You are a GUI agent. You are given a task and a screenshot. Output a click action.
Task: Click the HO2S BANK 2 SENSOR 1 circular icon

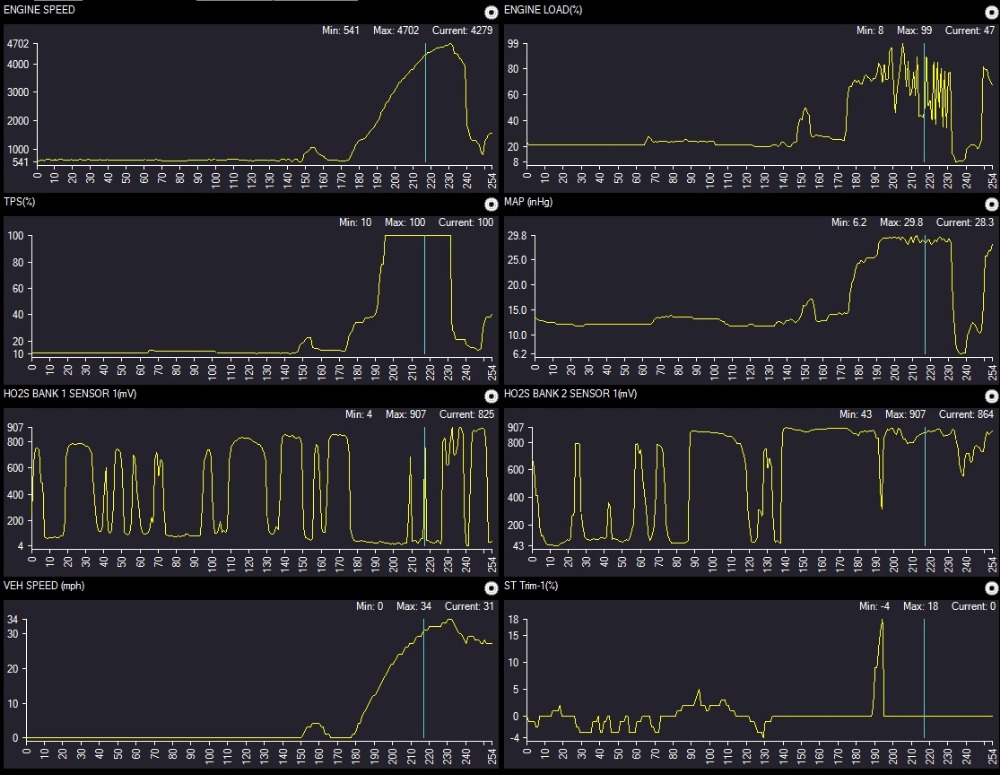tap(990, 396)
